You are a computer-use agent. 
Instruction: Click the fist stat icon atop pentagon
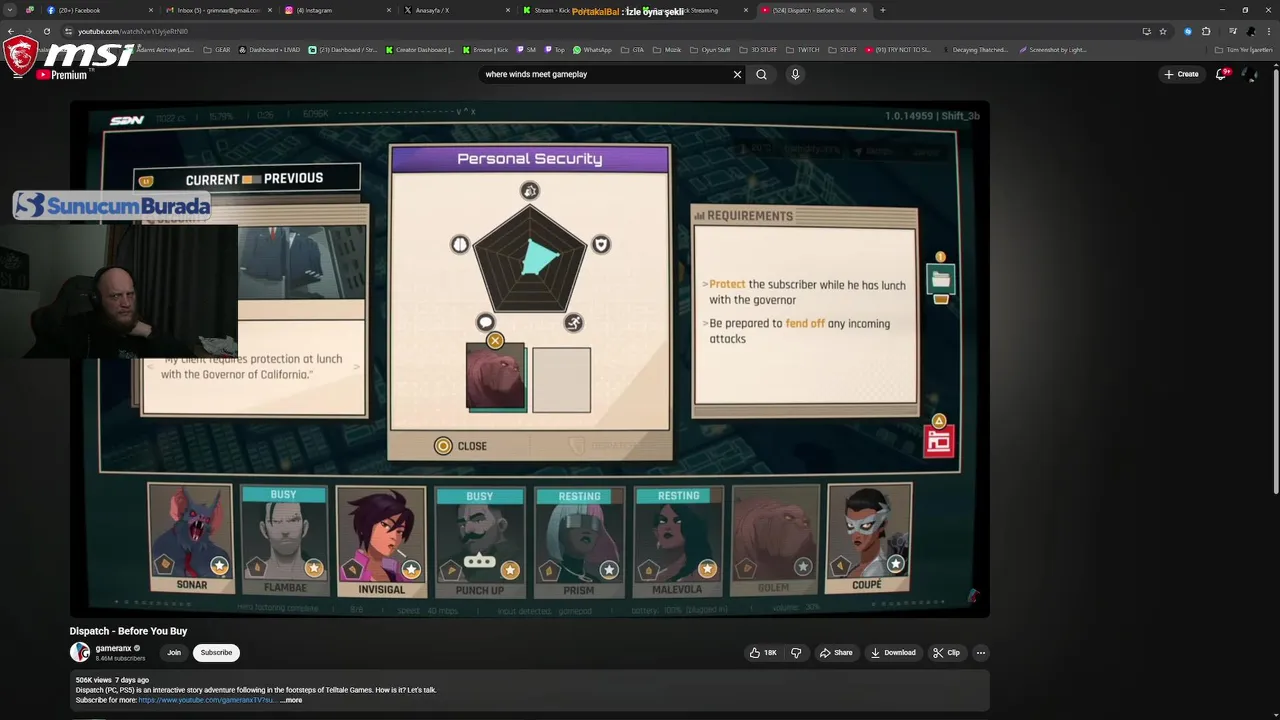530,190
